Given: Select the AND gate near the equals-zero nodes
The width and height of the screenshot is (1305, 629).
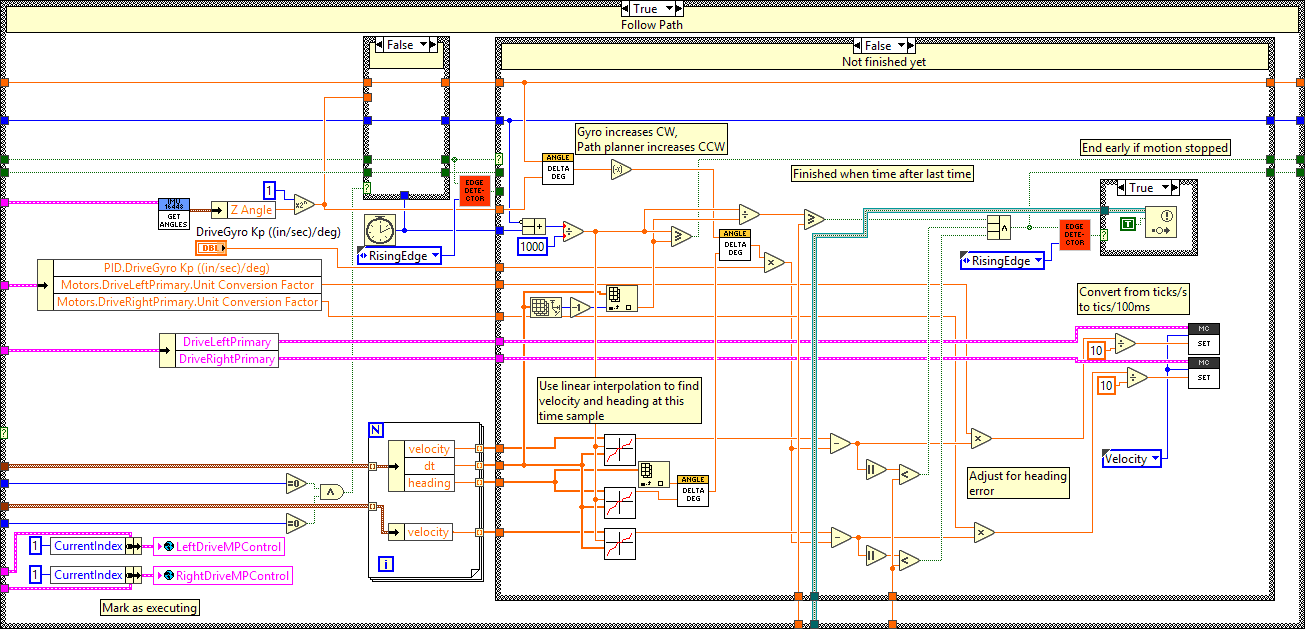Looking at the screenshot, I should pyautogui.click(x=330, y=491).
